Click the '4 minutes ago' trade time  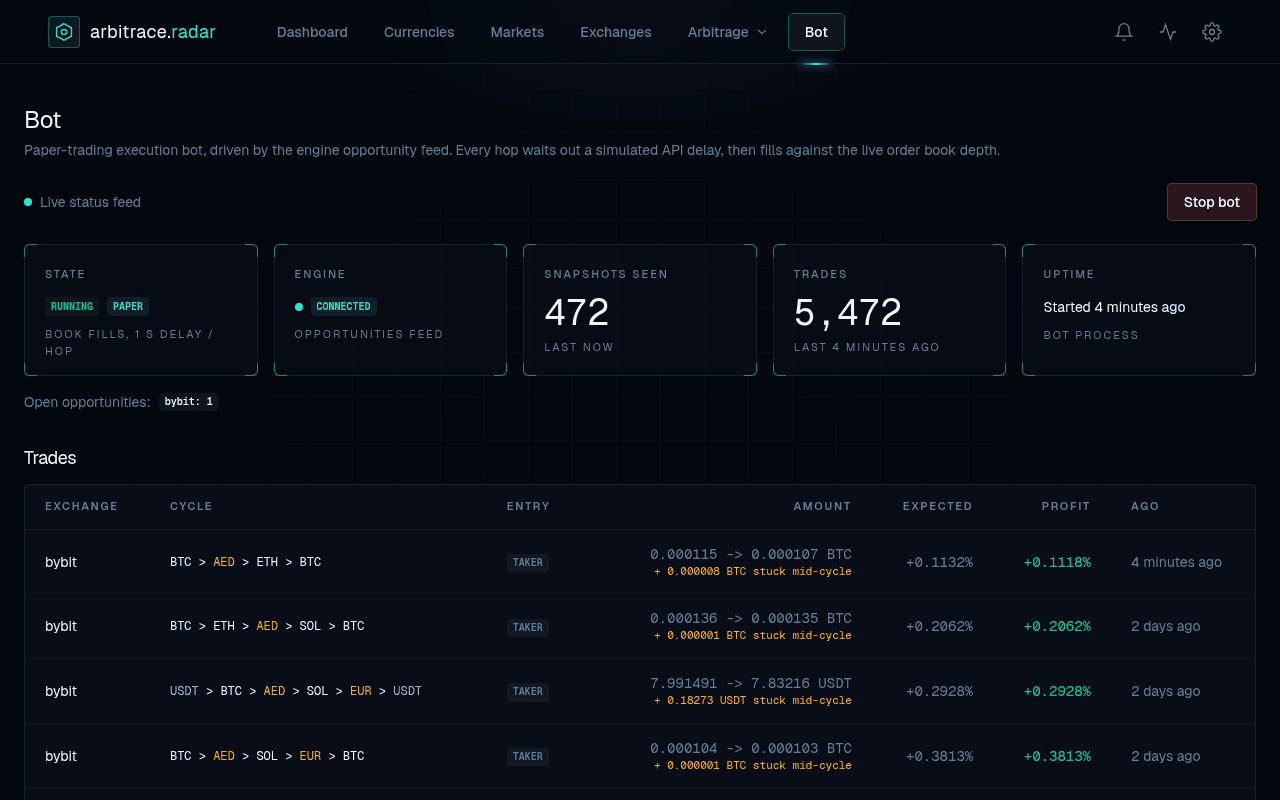pos(1176,562)
